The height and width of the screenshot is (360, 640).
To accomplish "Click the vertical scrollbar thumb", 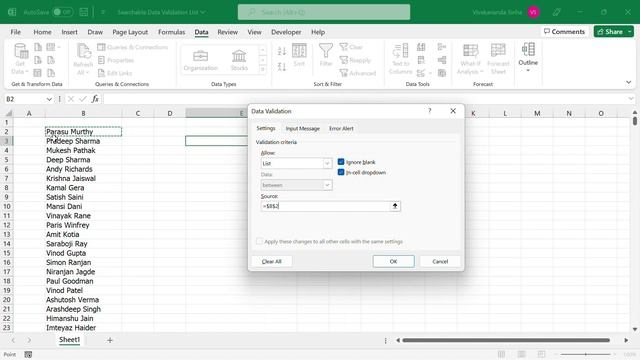I will (635, 121).
